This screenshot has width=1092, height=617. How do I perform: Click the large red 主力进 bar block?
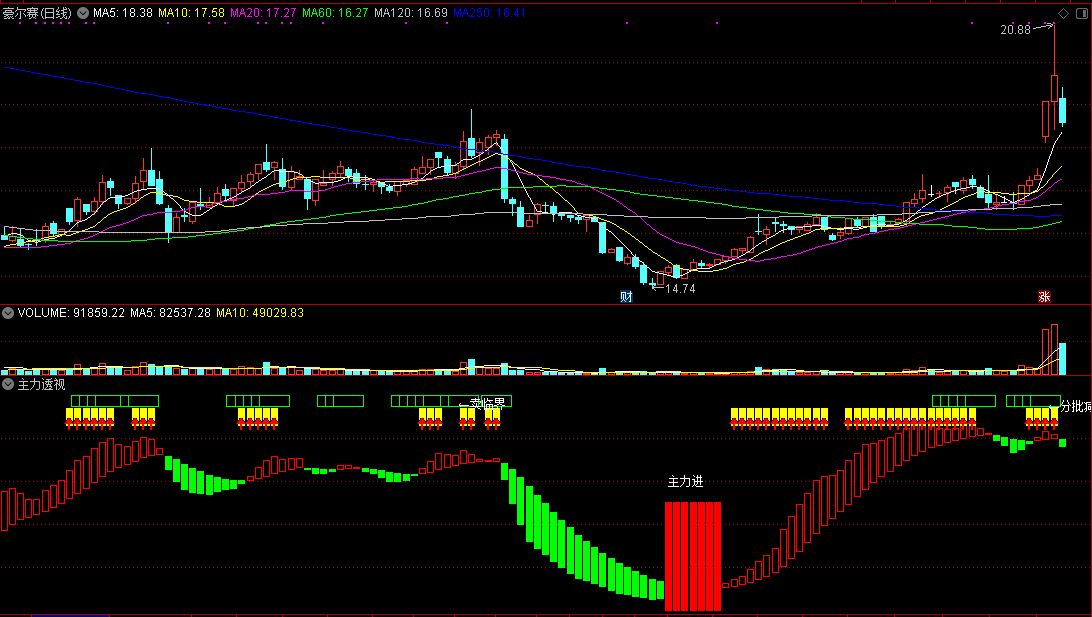pyautogui.click(x=693, y=556)
